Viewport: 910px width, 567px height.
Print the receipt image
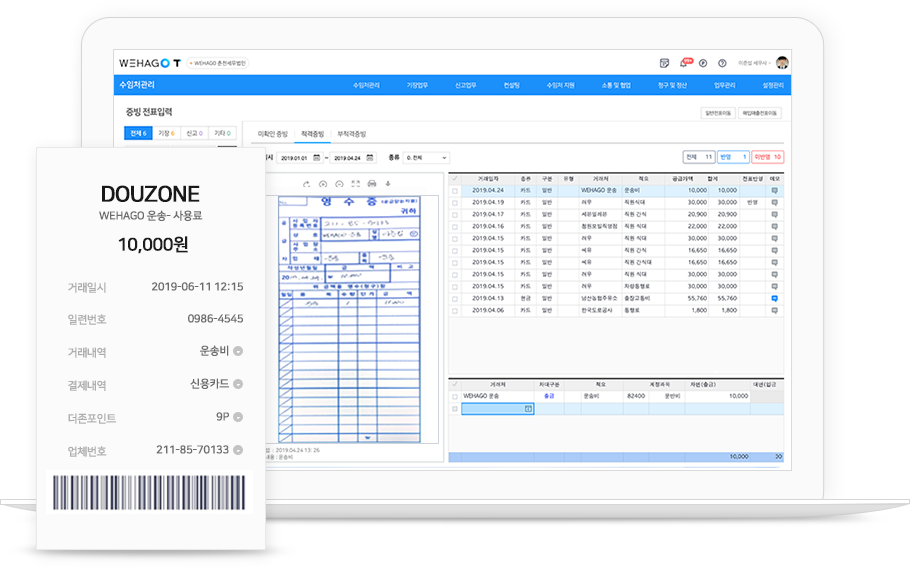tap(372, 184)
